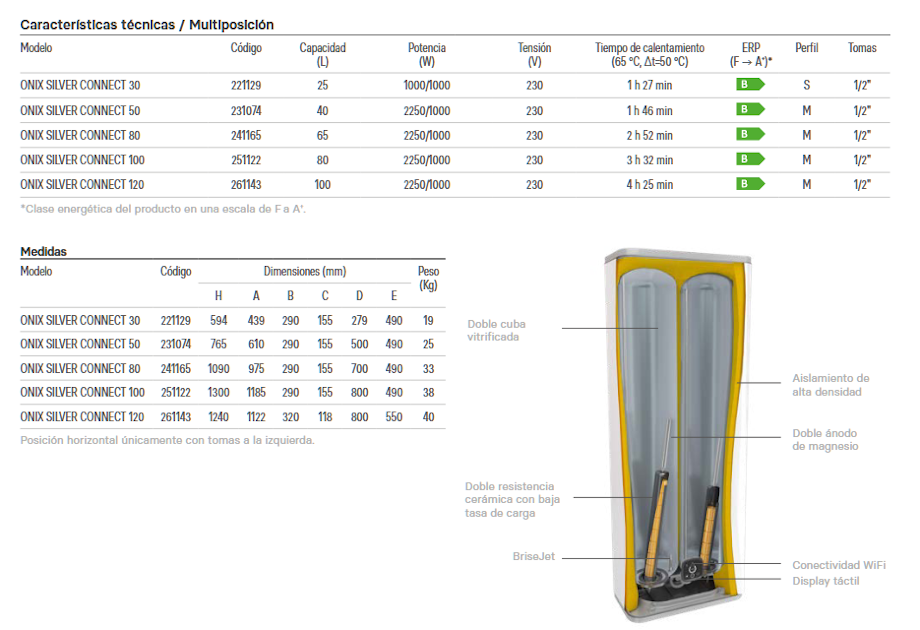The width and height of the screenshot is (920, 630).
Task: Click the ERP B badge for ONIX SILVER CONNECT 50
Action: [x=750, y=110]
